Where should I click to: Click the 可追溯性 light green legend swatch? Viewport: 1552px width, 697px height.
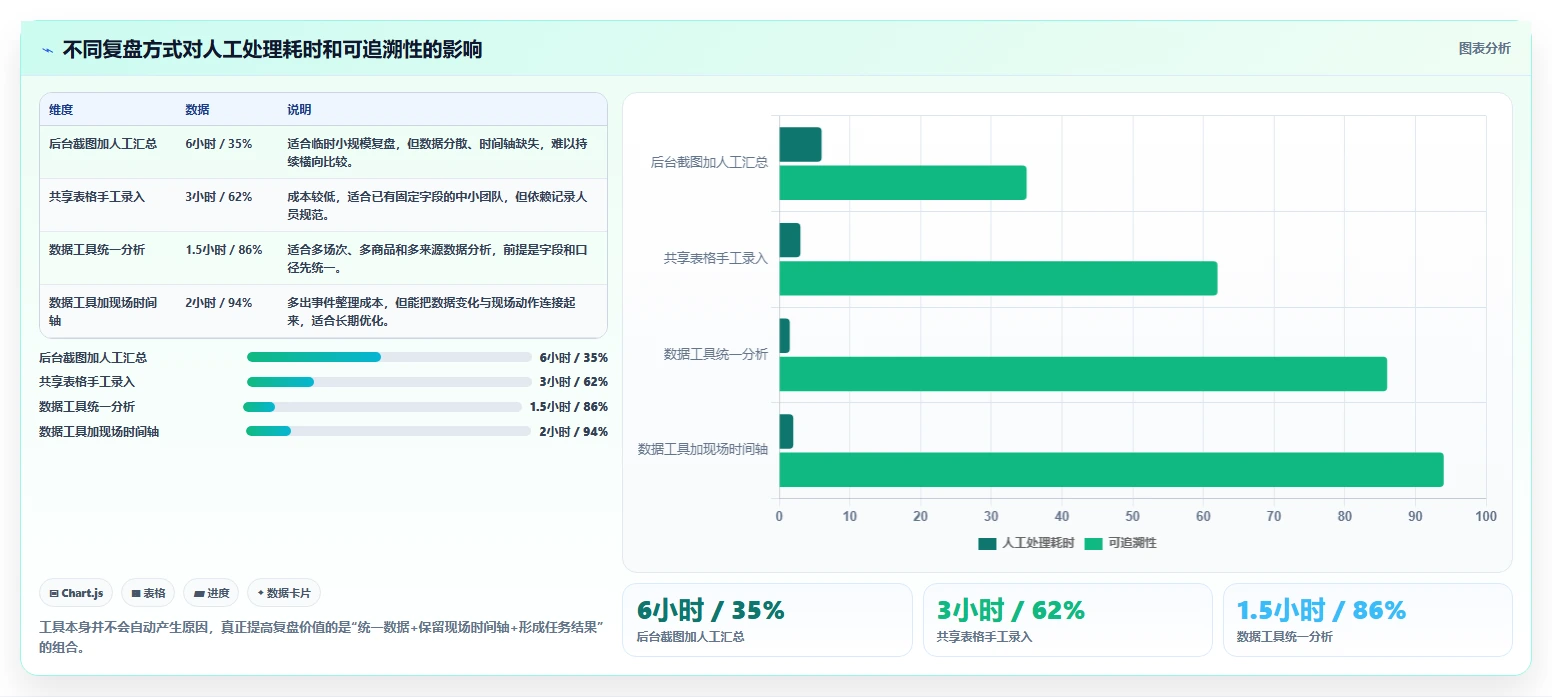pos(1093,543)
